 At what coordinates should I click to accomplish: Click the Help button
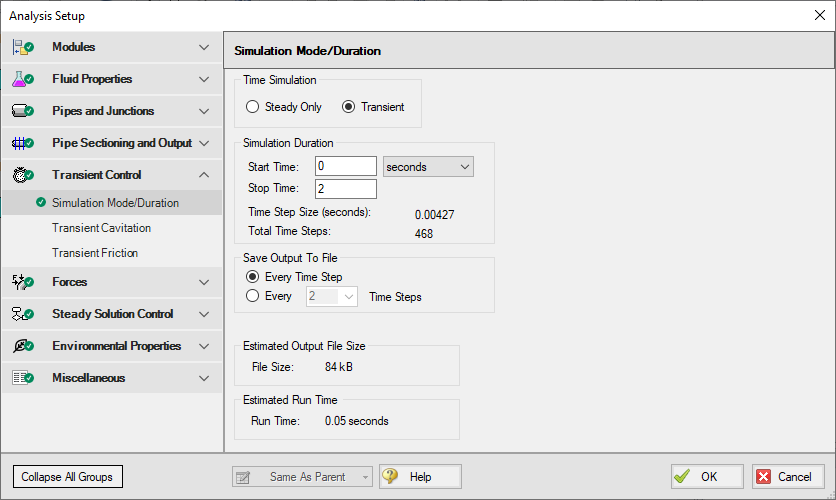point(420,477)
